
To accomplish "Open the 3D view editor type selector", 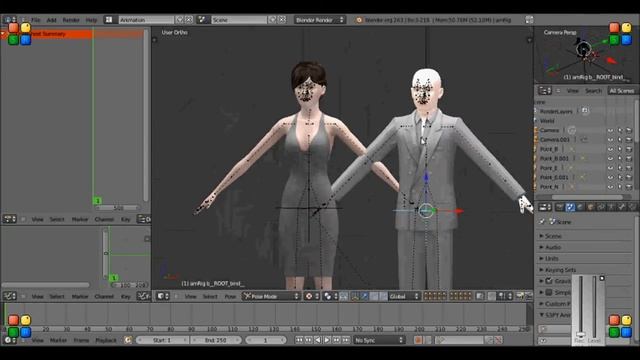I will (163, 296).
